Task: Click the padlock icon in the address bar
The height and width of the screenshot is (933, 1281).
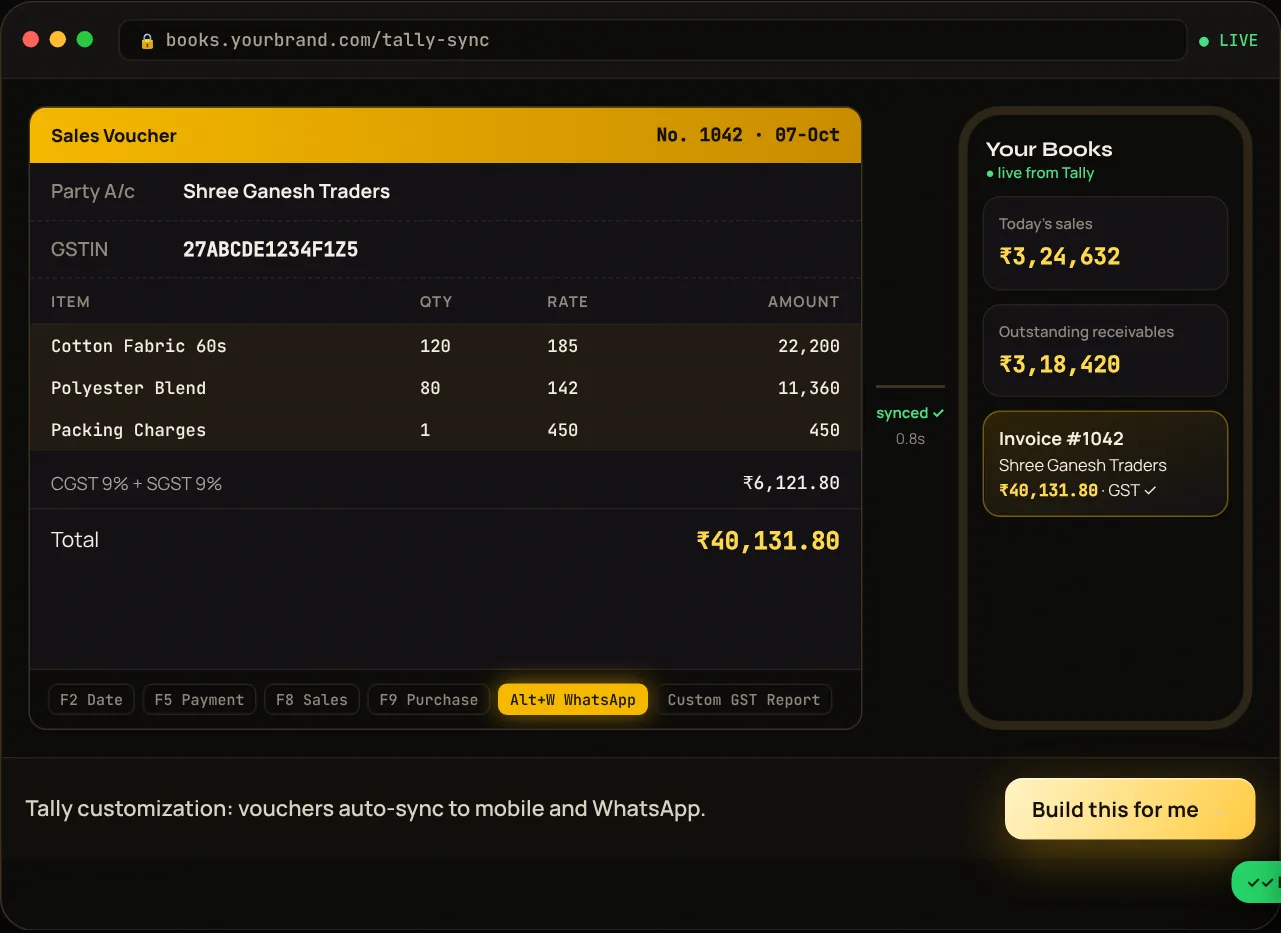Action: pos(147,41)
